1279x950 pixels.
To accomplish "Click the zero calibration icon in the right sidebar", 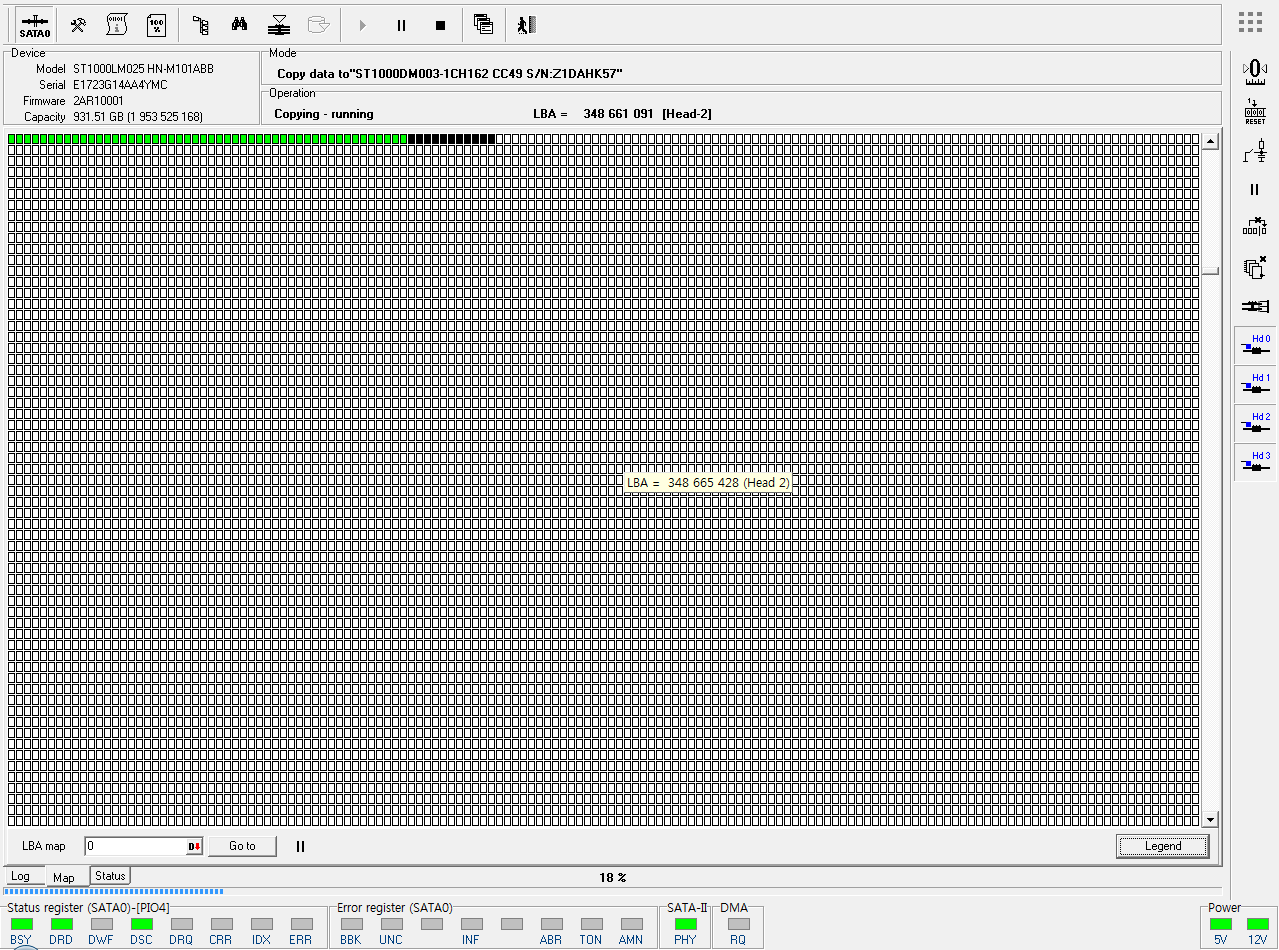I will pos(1254,69).
